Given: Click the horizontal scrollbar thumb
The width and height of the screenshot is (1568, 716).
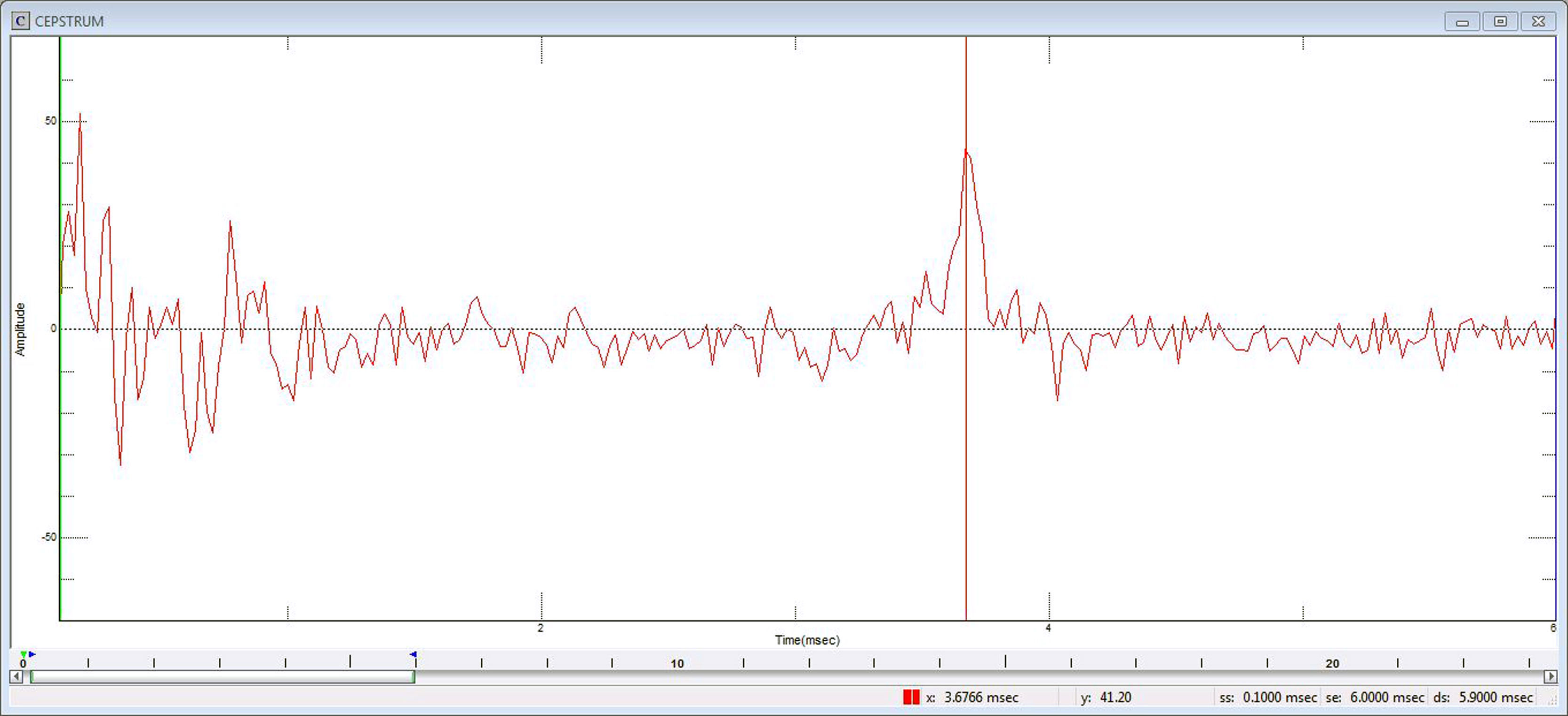Looking at the screenshot, I should pos(222,677).
